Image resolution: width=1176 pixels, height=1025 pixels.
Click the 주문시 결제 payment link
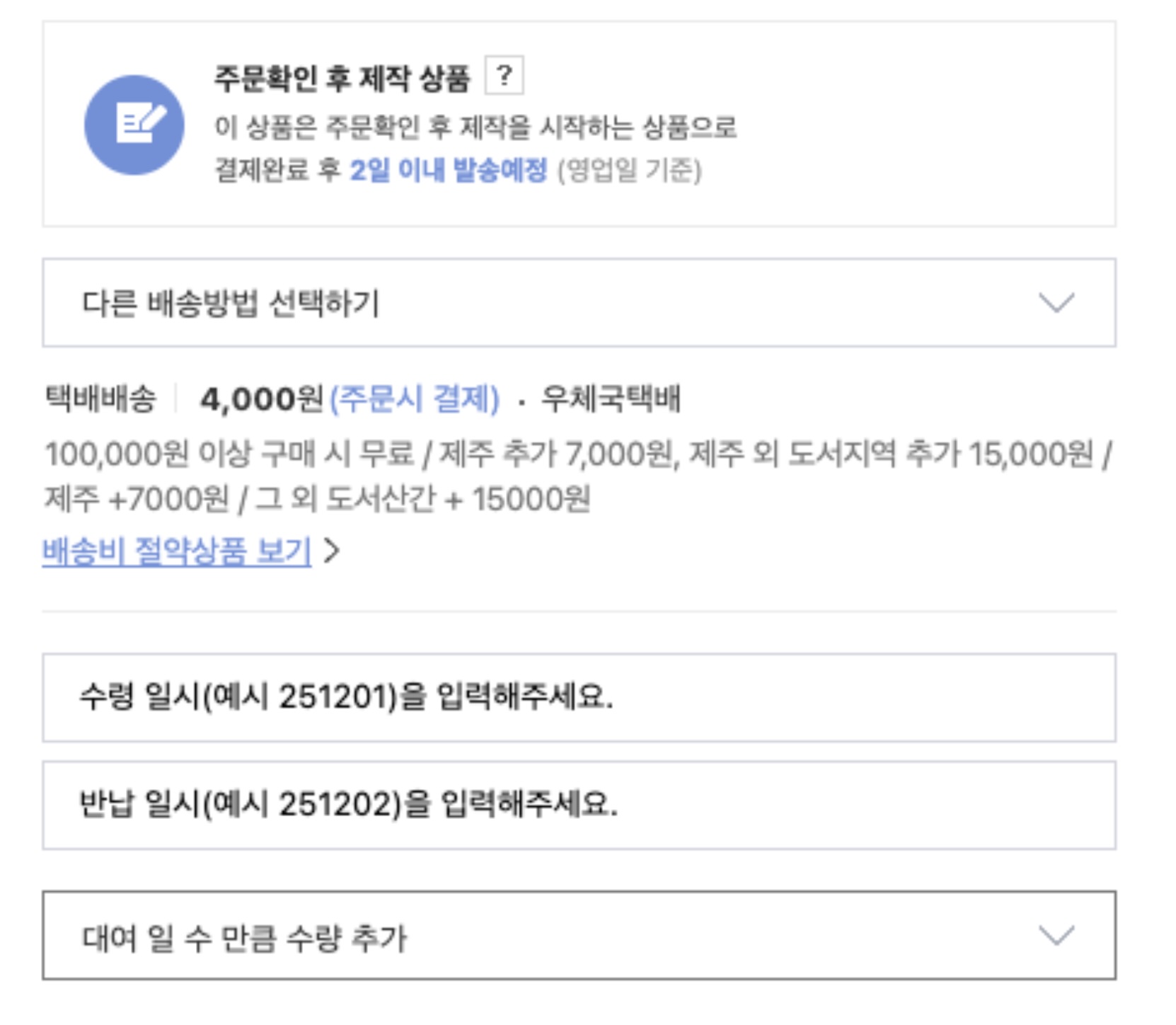click(x=415, y=400)
